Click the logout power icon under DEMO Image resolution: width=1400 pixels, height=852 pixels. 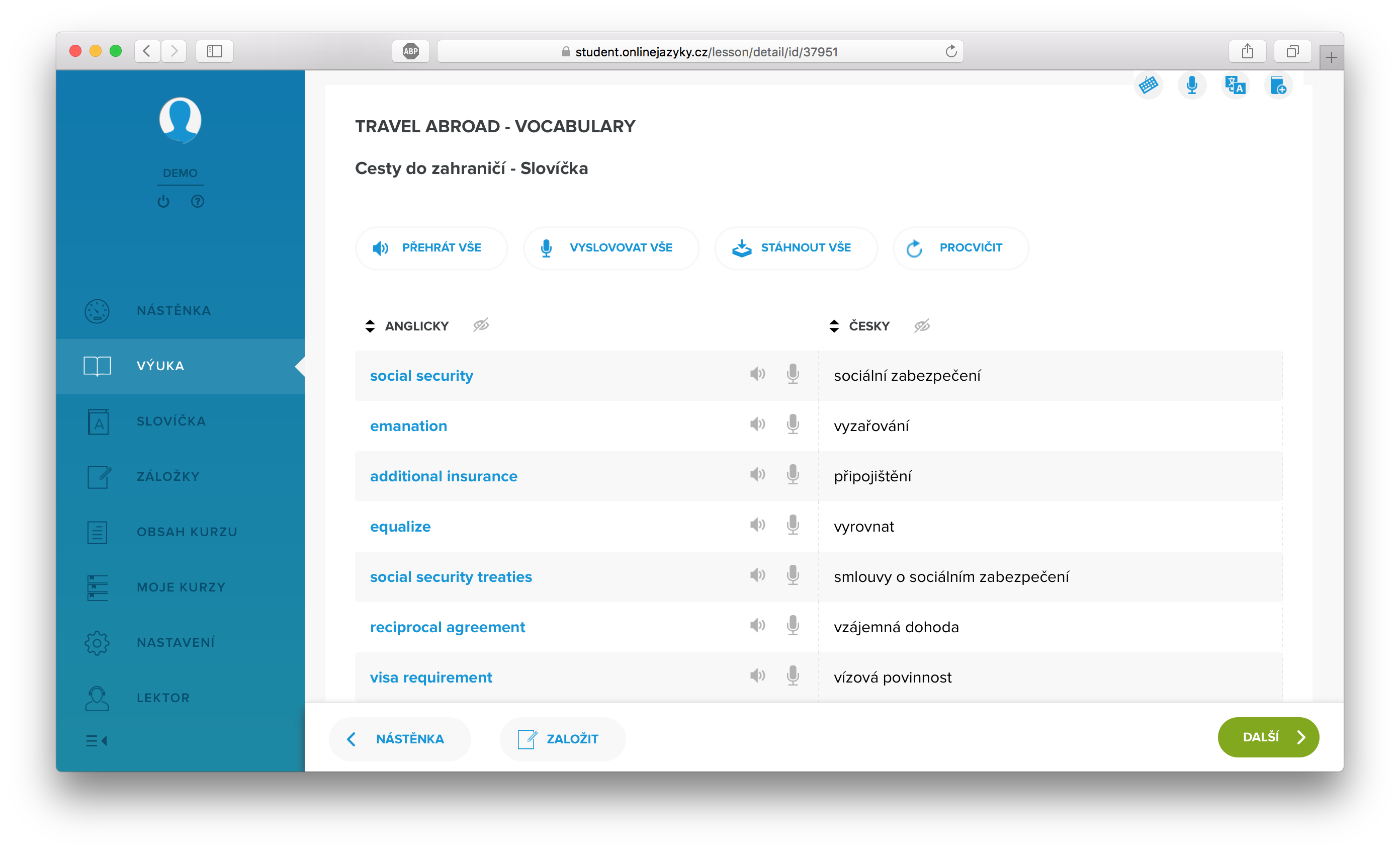163,201
